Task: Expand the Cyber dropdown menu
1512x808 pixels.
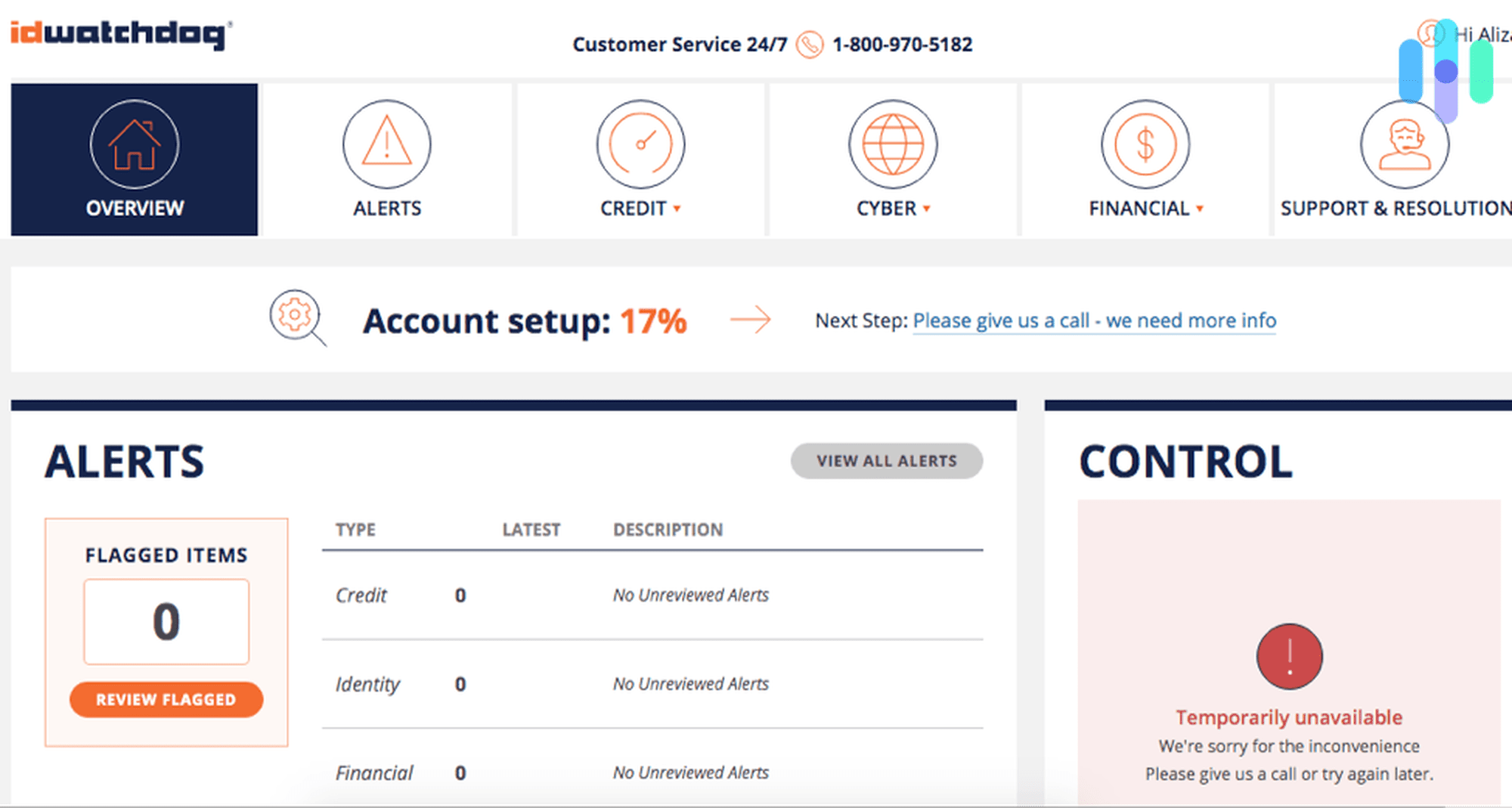Action: 928,209
